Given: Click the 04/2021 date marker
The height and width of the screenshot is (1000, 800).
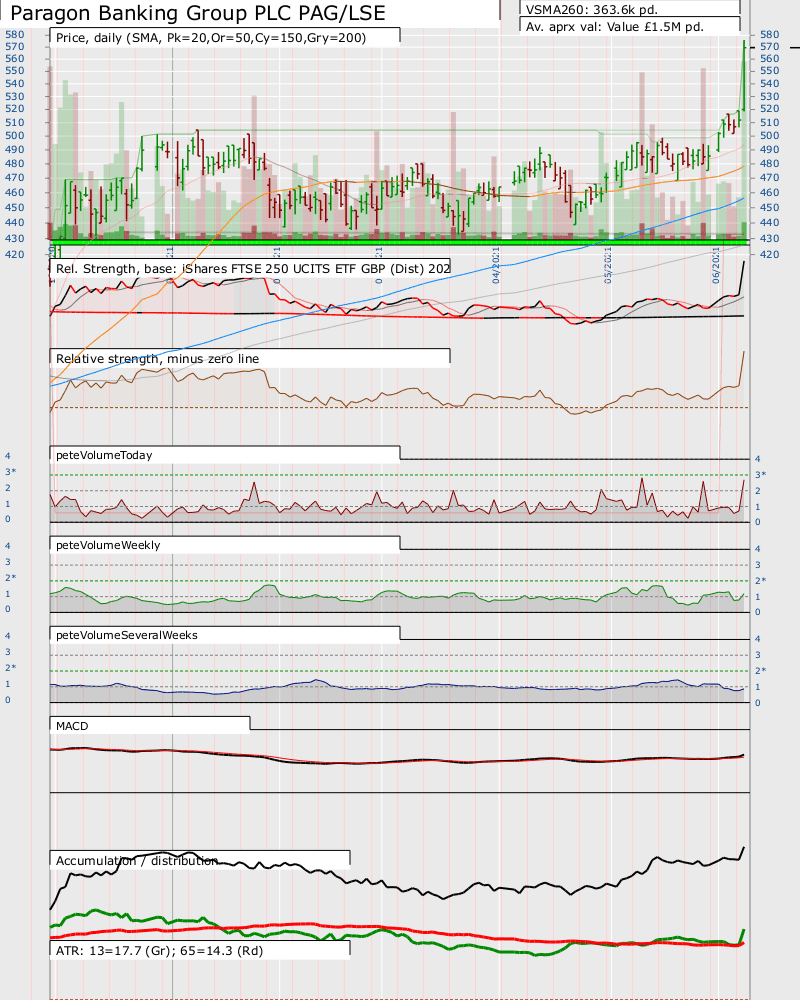Looking at the screenshot, I should point(496,265).
